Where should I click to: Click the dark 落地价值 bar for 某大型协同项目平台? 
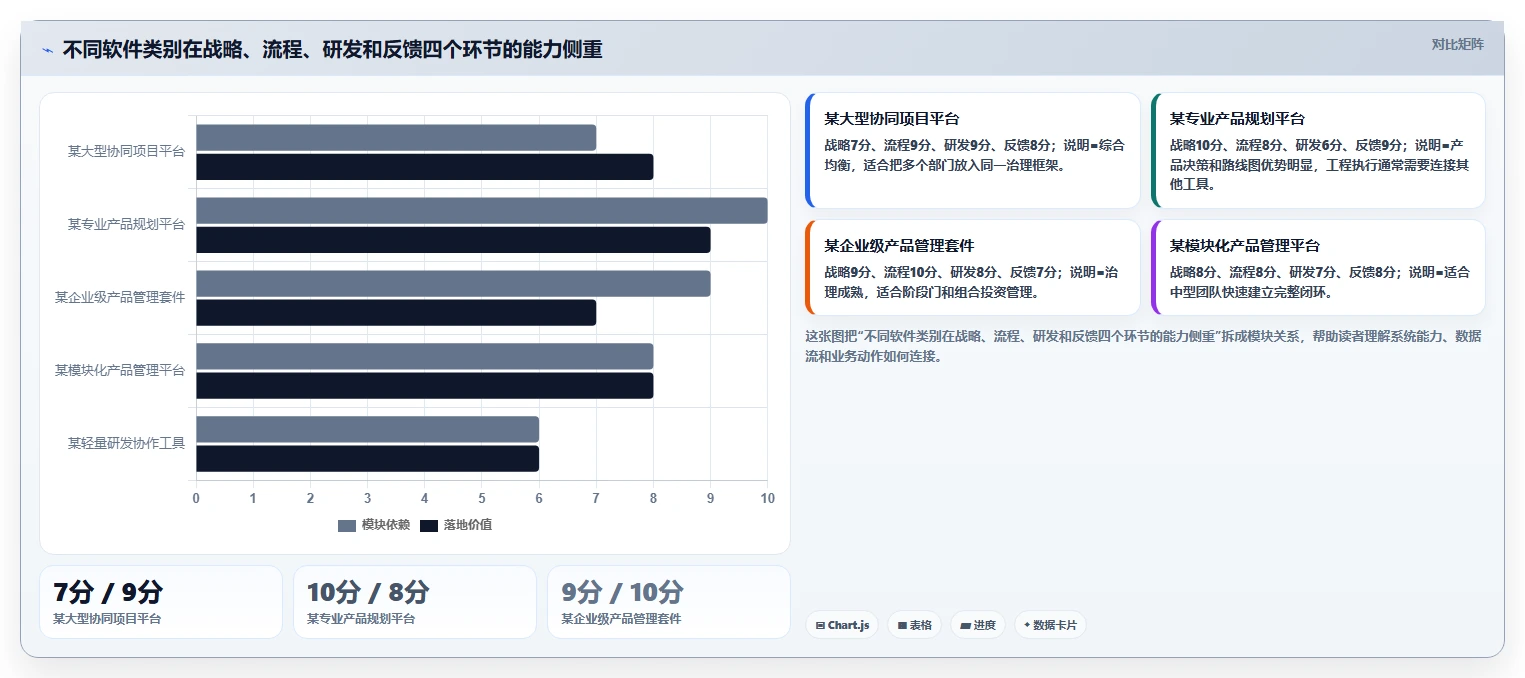coord(425,167)
